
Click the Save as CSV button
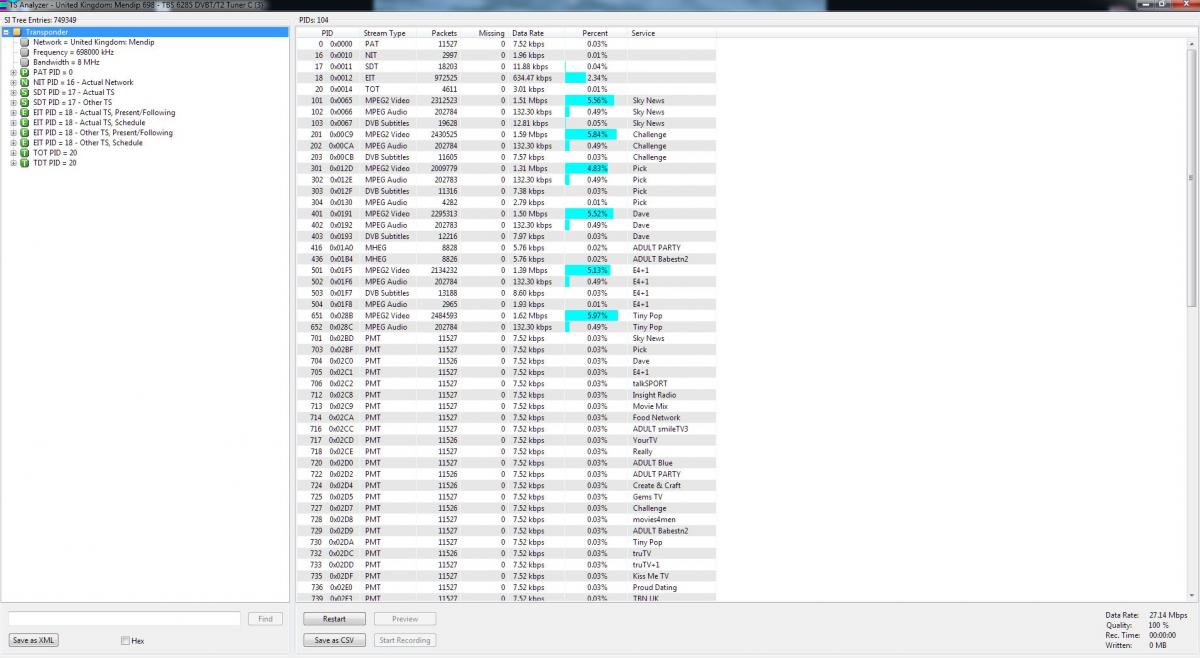[x=334, y=640]
